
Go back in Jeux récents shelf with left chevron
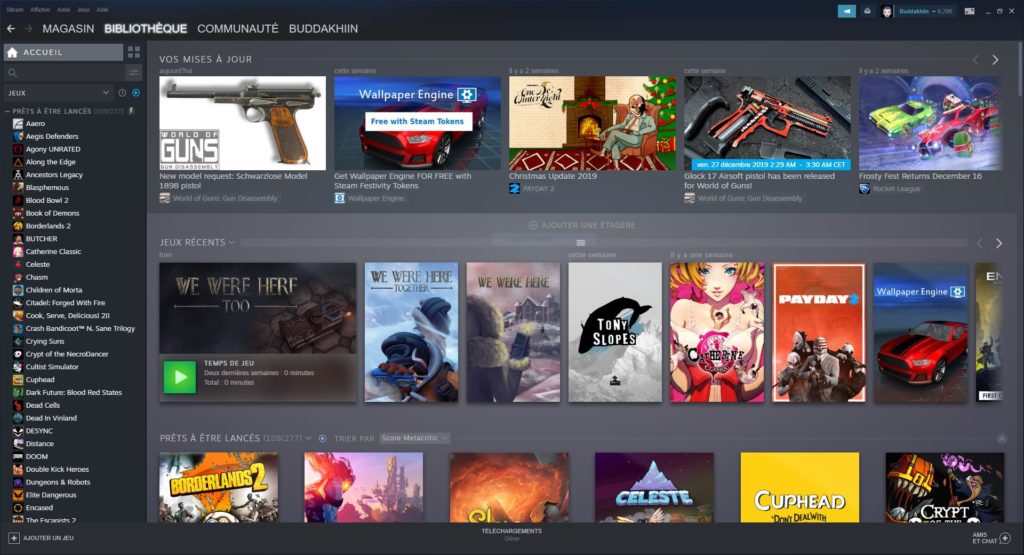[979, 243]
